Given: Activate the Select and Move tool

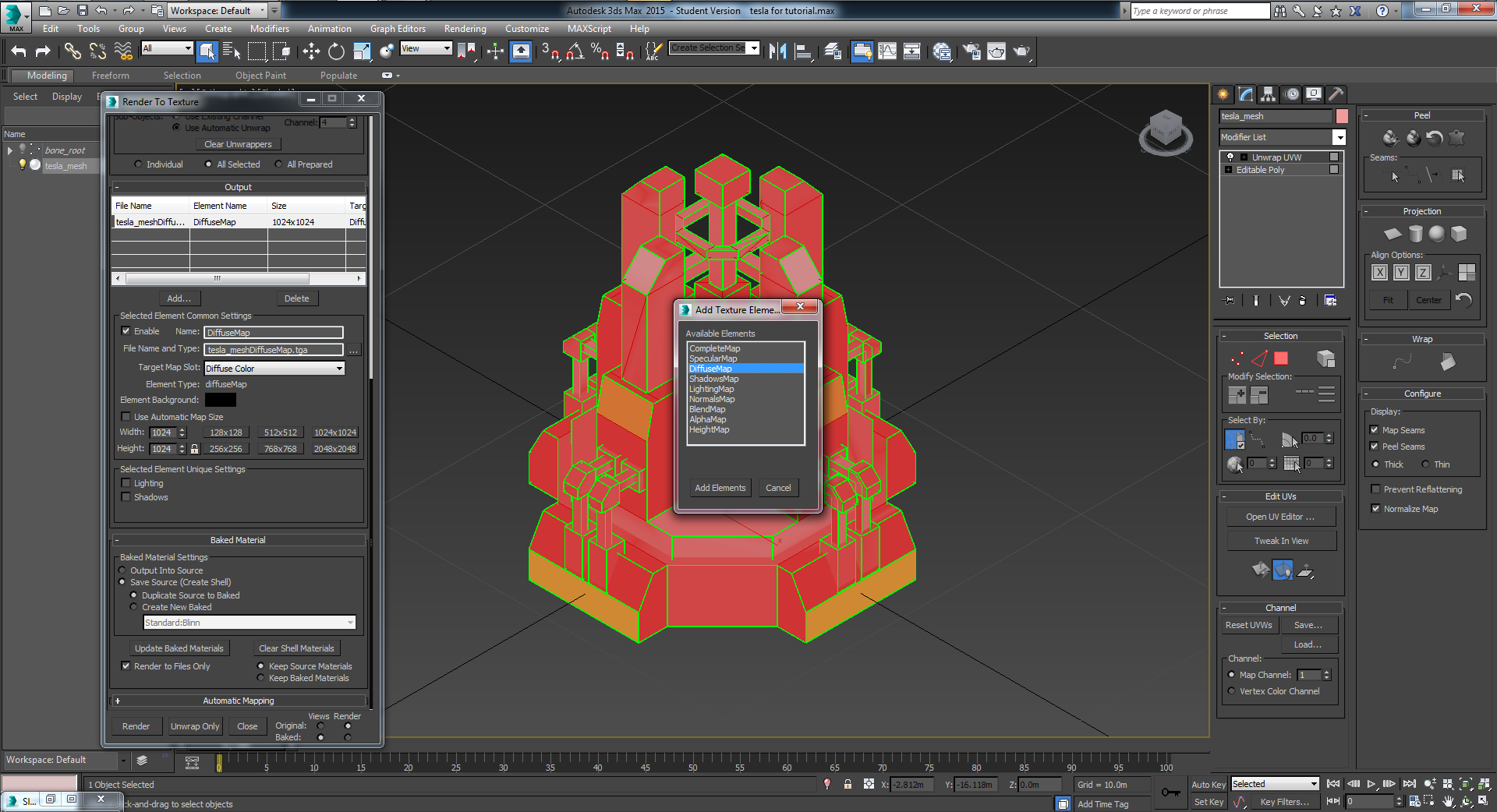Looking at the screenshot, I should click(311, 51).
